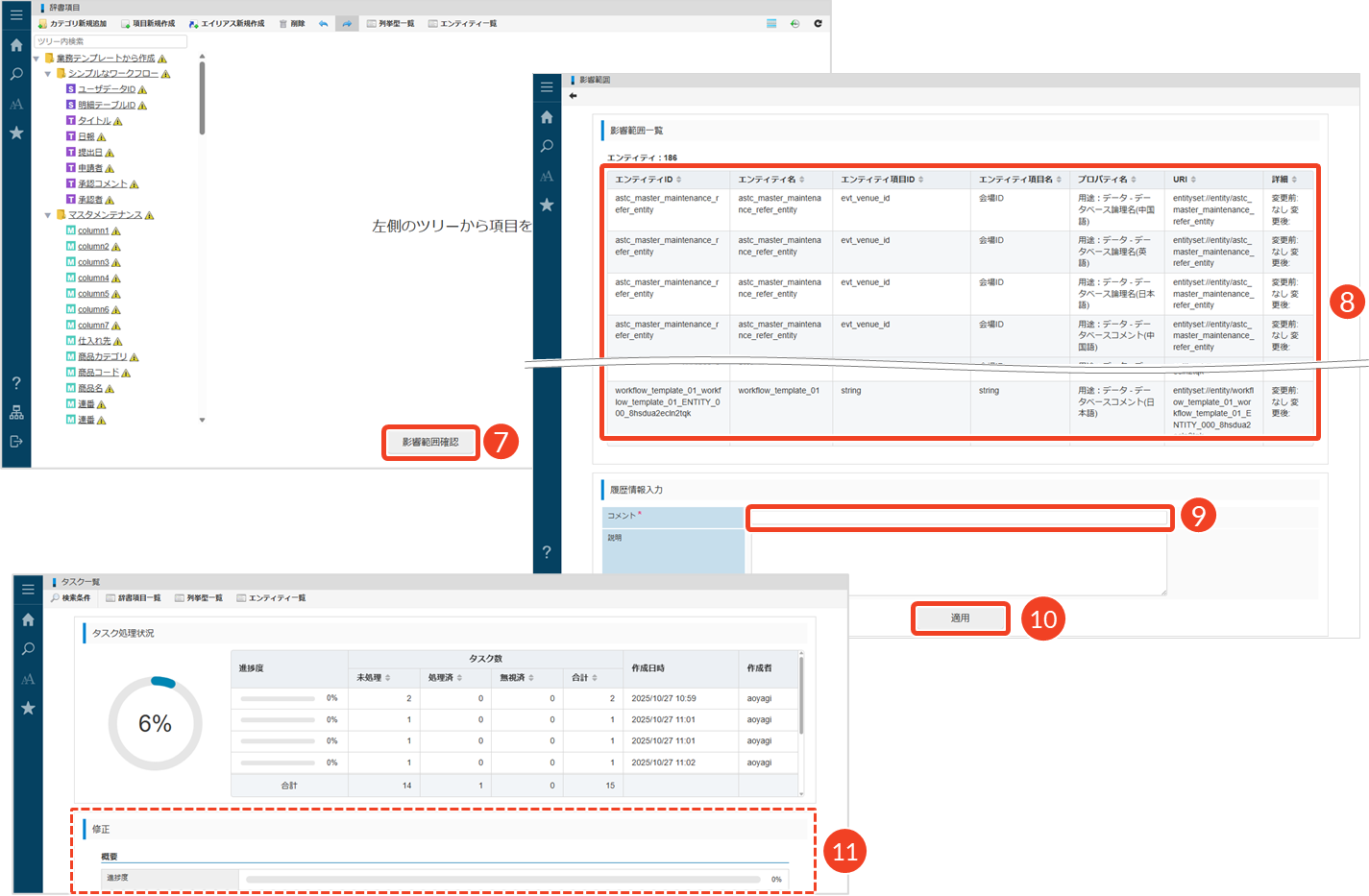Collapse the 業務テンプレートから作成 tree node

pyautogui.click(x=37, y=59)
